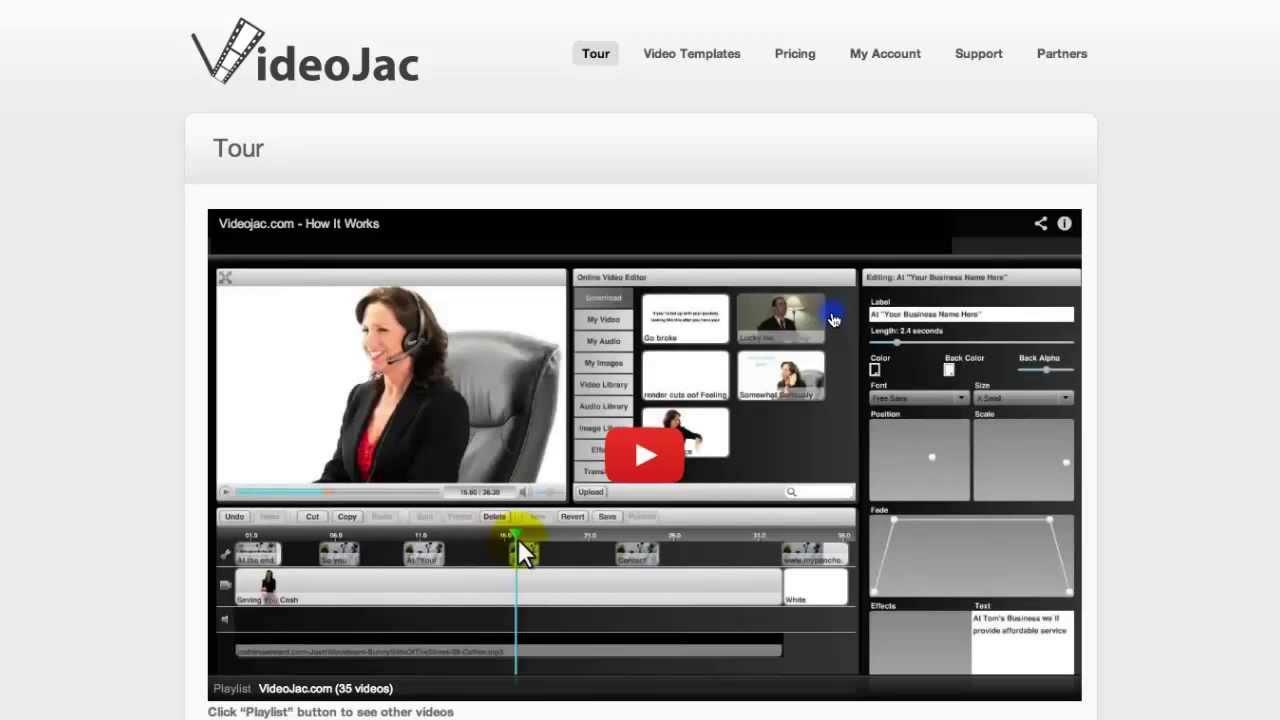Click the Back Color swatch

[x=949, y=370]
